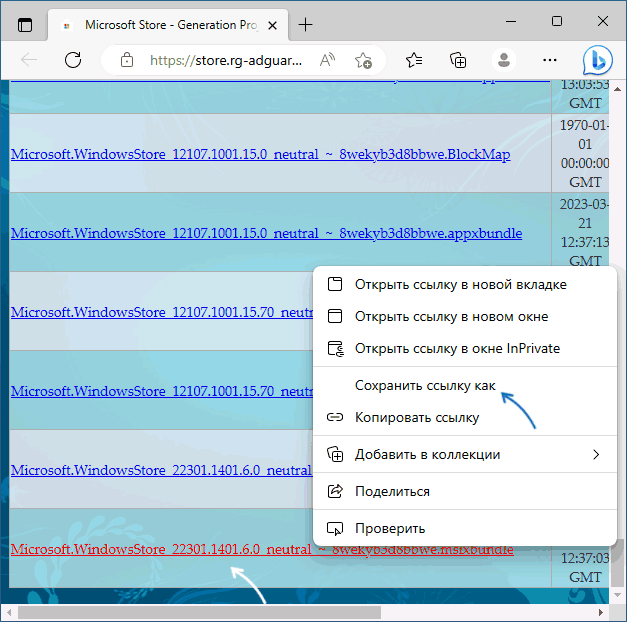
Task: Click horizontal scrollbar left arrow
Action: [x=9, y=612]
